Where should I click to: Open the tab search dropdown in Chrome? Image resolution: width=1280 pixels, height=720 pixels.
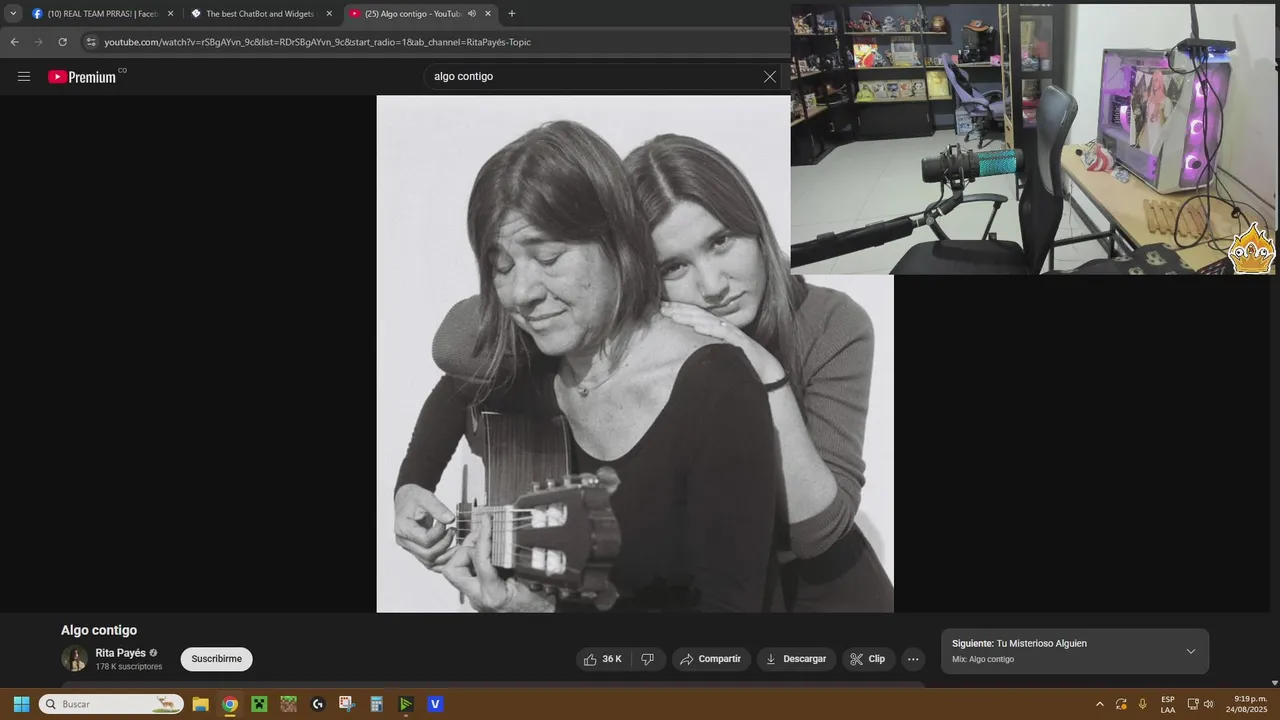click(x=13, y=14)
